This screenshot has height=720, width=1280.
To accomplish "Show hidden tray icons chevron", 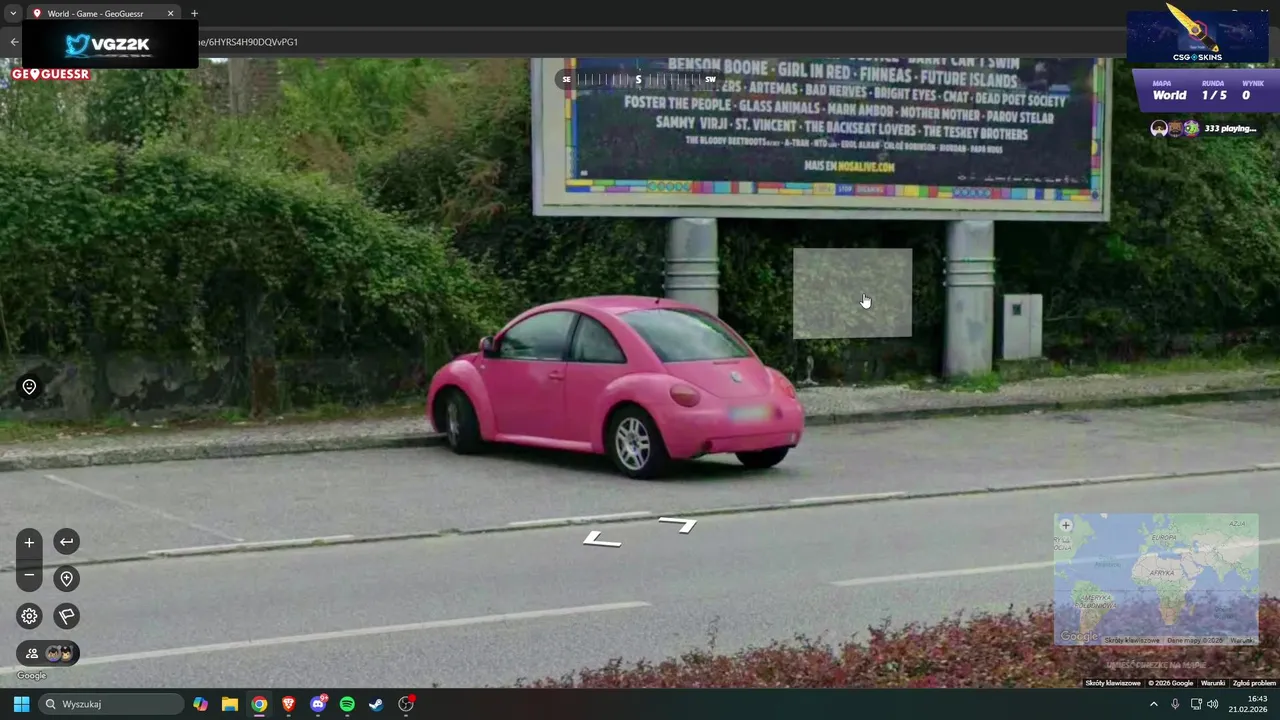I will coord(1154,704).
